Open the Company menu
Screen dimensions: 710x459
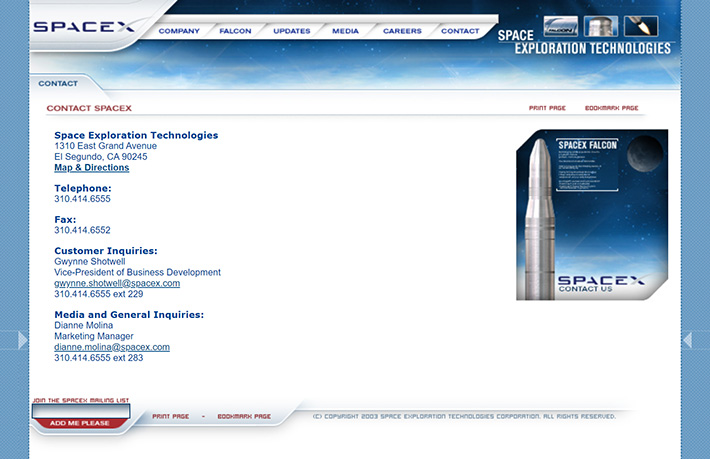click(x=179, y=31)
